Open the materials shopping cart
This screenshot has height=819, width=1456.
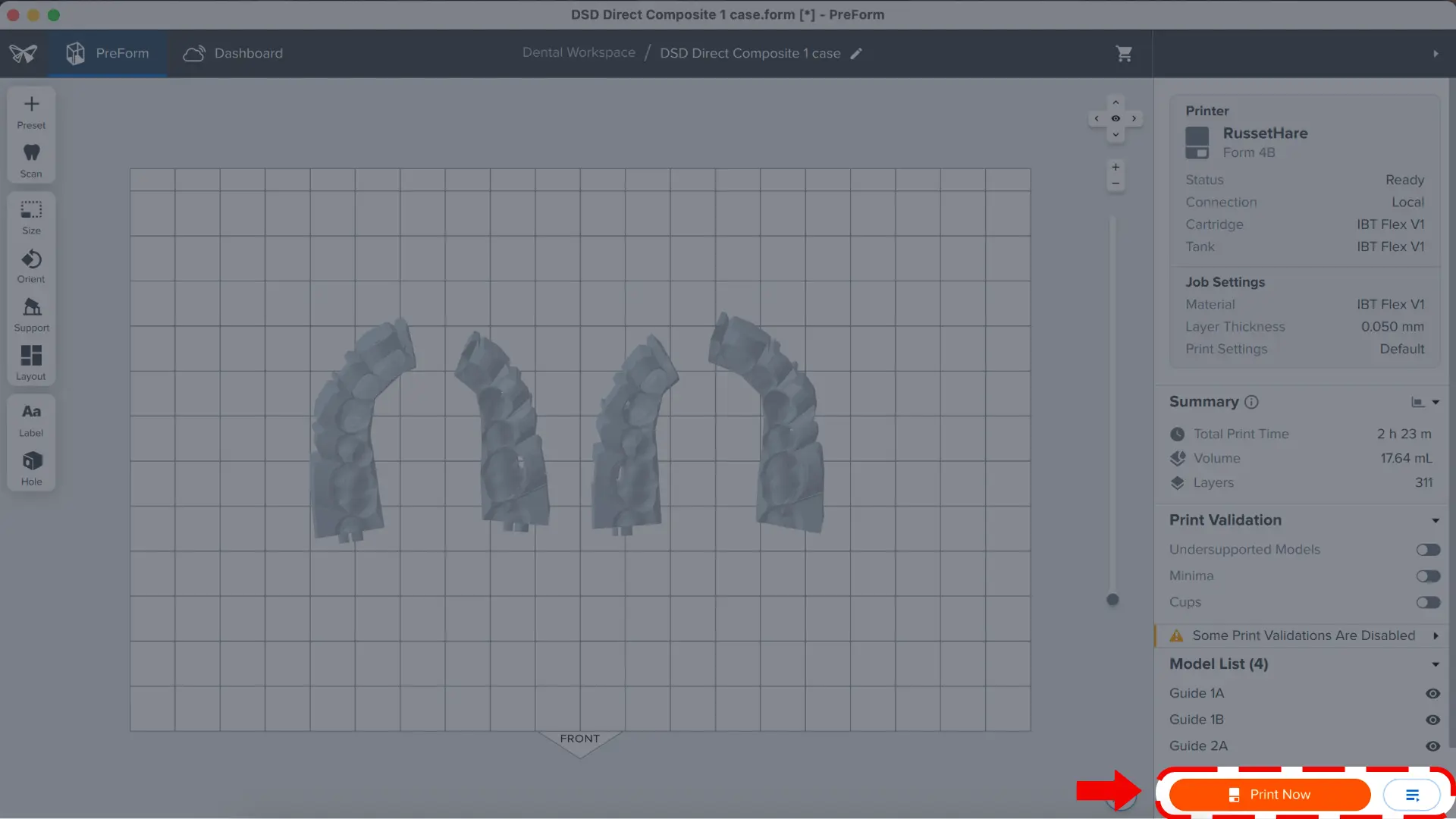coord(1125,53)
